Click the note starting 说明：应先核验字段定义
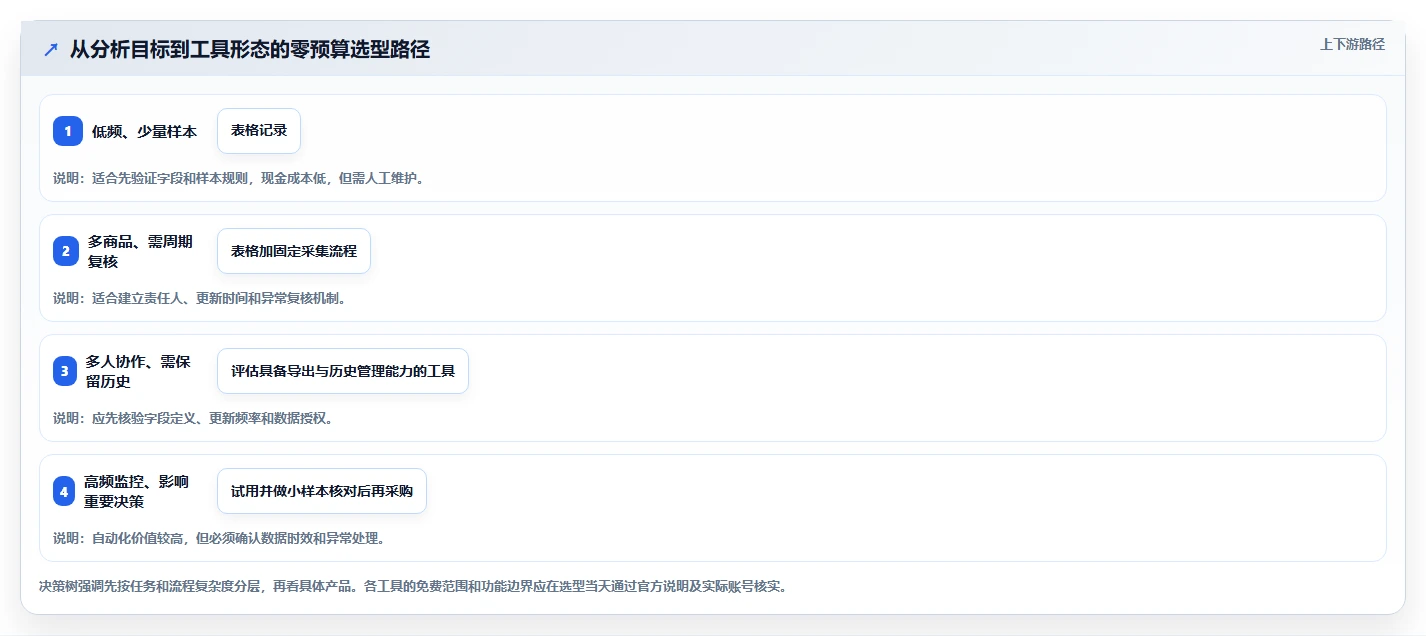 pyautogui.click(x=193, y=418)
